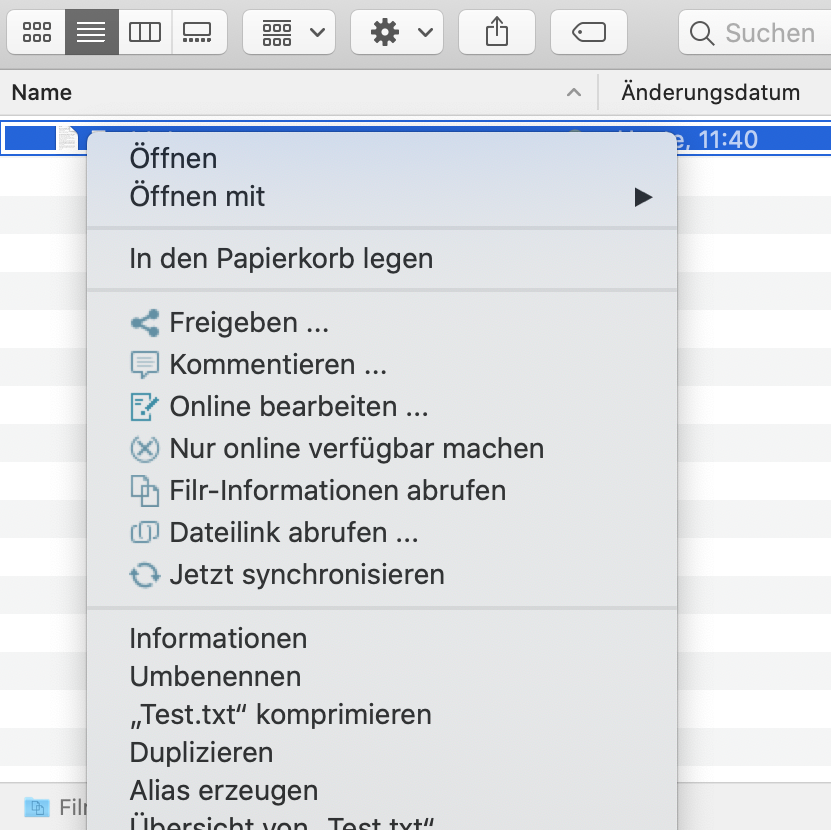Choose Dateilink abrufen entry
831x830 pixels.
pos(293,533)
